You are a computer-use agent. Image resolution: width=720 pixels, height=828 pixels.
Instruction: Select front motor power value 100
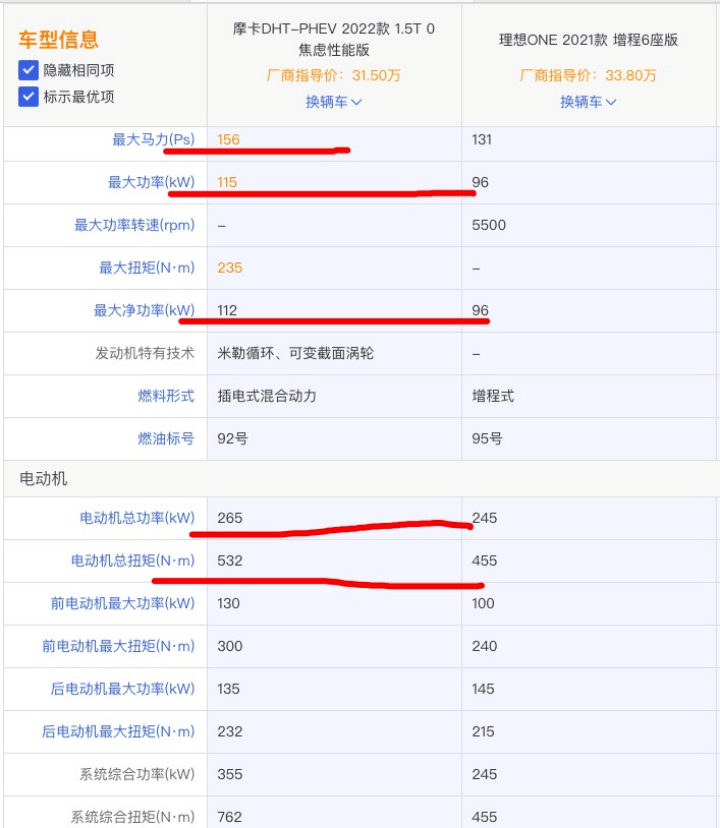coord(483,604)
